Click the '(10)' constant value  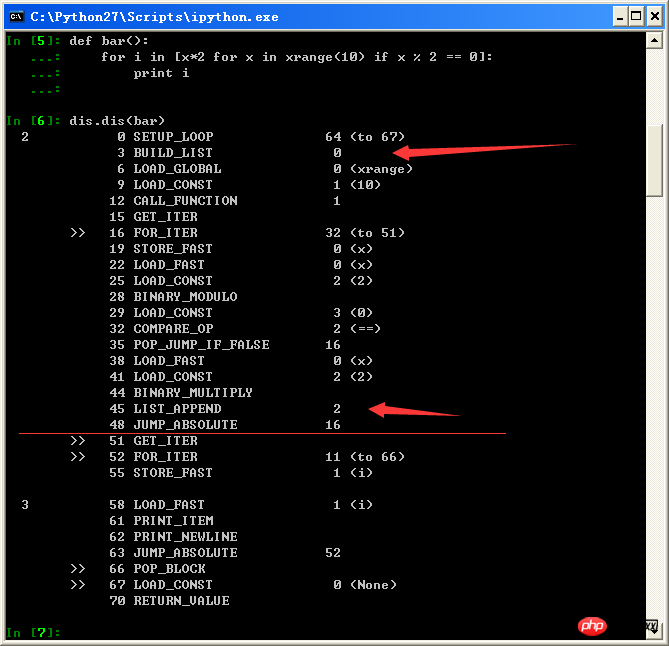[365, 185]
